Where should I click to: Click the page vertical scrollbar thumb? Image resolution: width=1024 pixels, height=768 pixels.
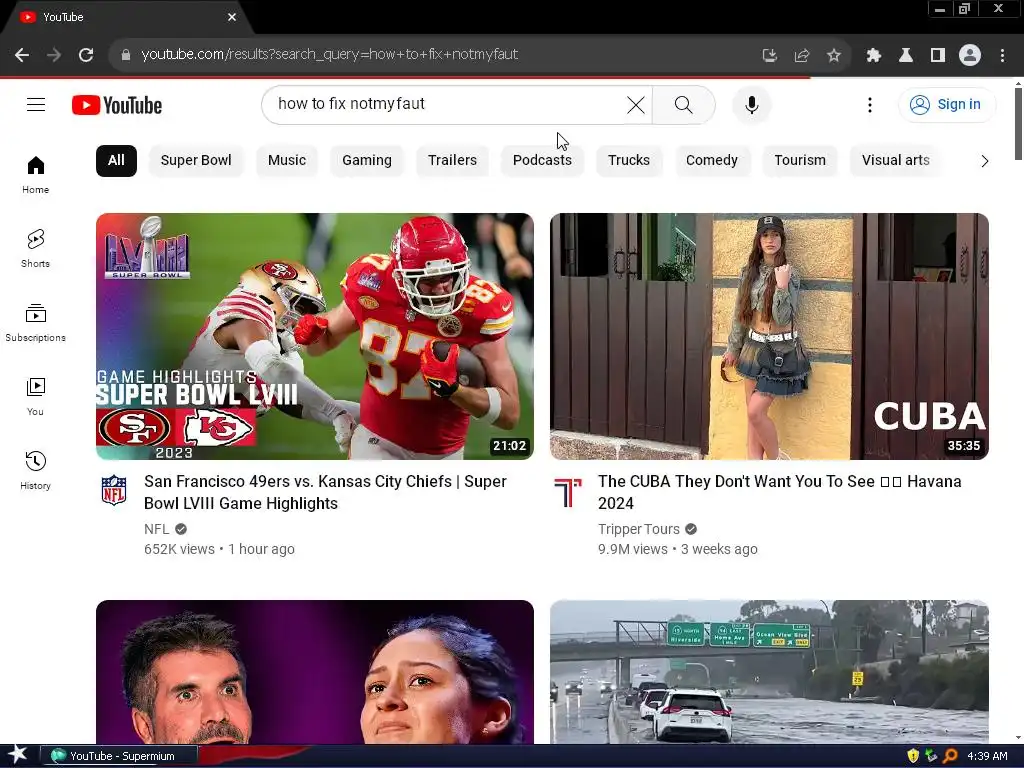tap(1018, 123)
